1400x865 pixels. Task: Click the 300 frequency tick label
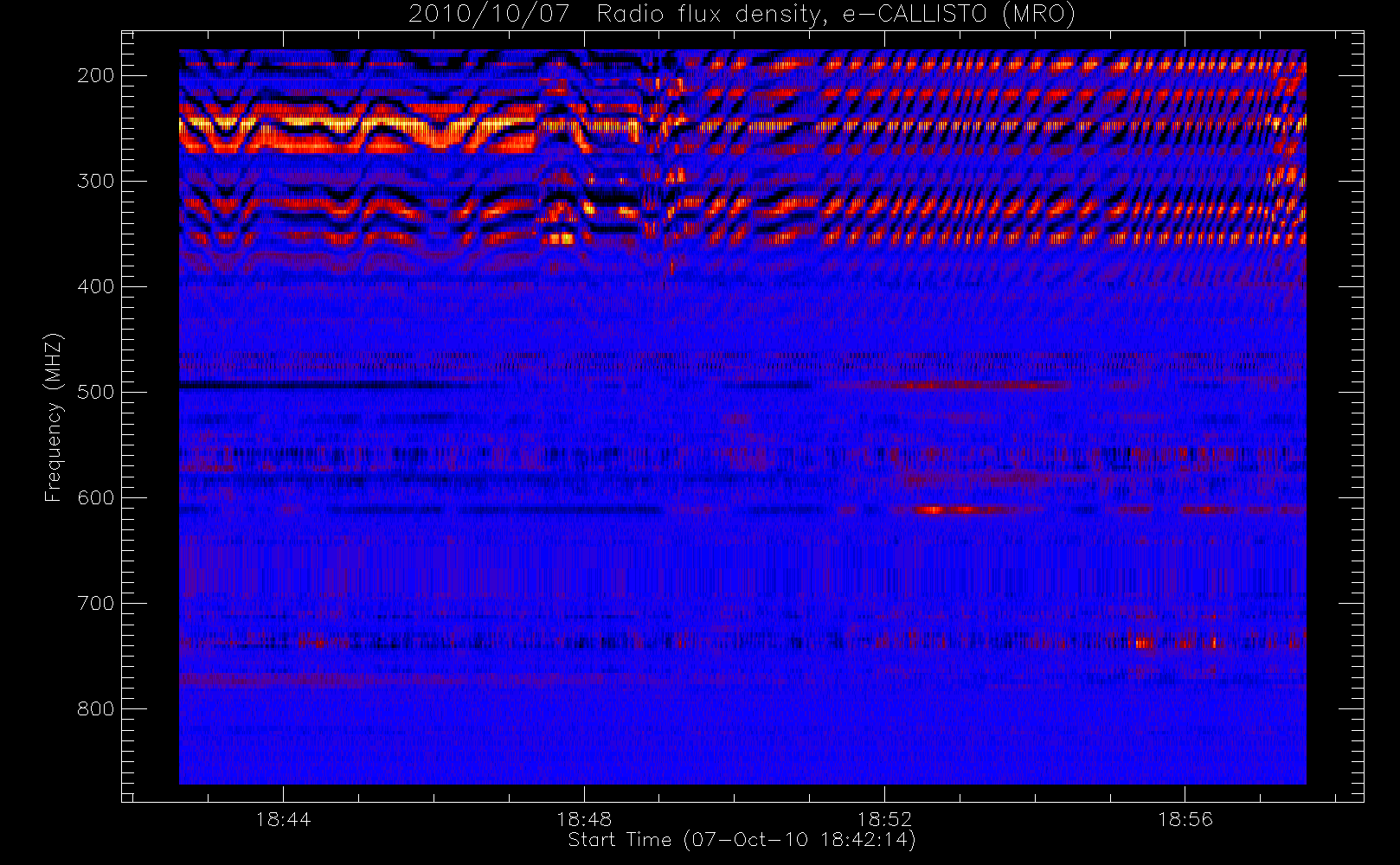(x=96, y=181)
